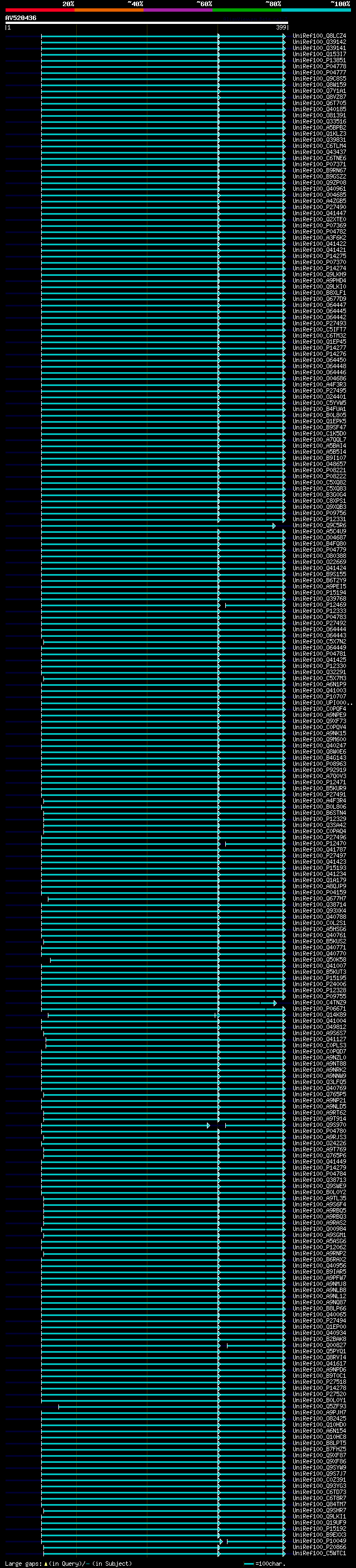Select the UniRef100_Q1A179 label
The height and width of the screenshot is (1568, 356).
[x=319, y=880]
